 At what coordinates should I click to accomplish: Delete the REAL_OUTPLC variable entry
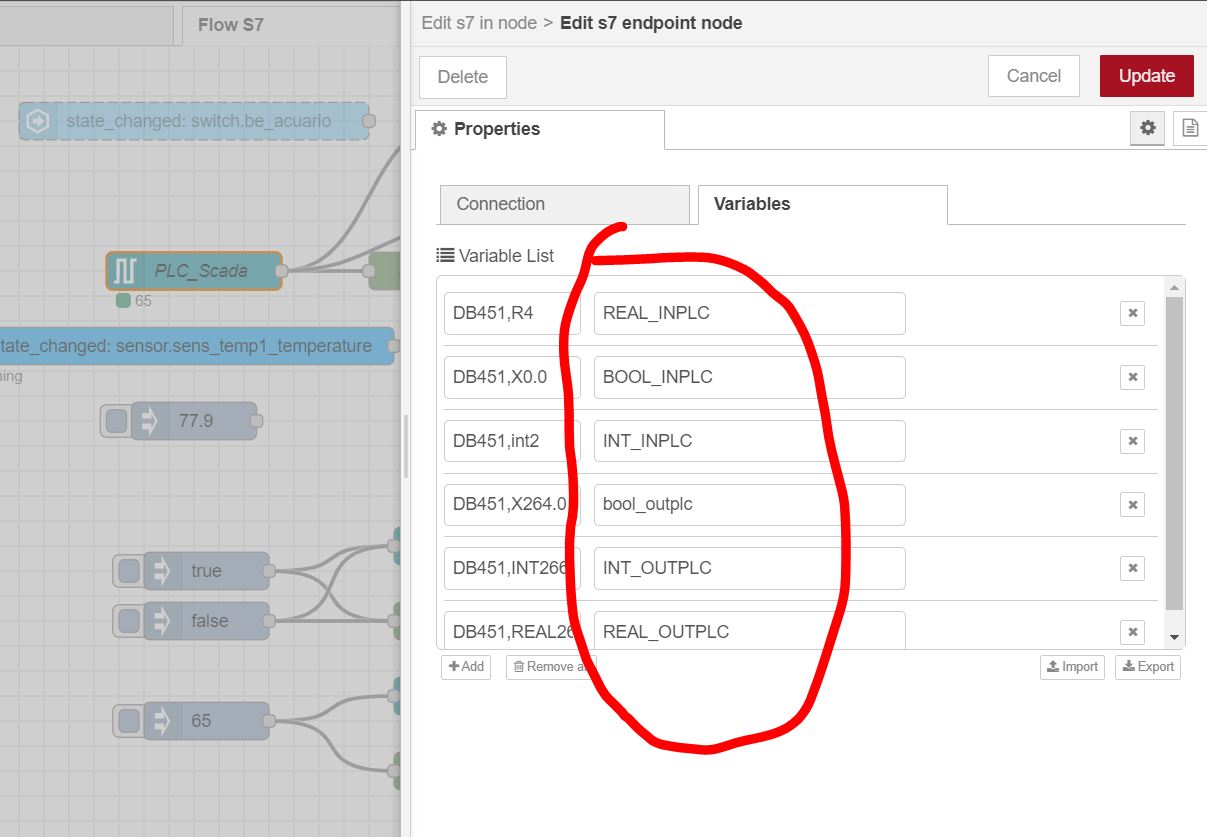coord(1132,632)
